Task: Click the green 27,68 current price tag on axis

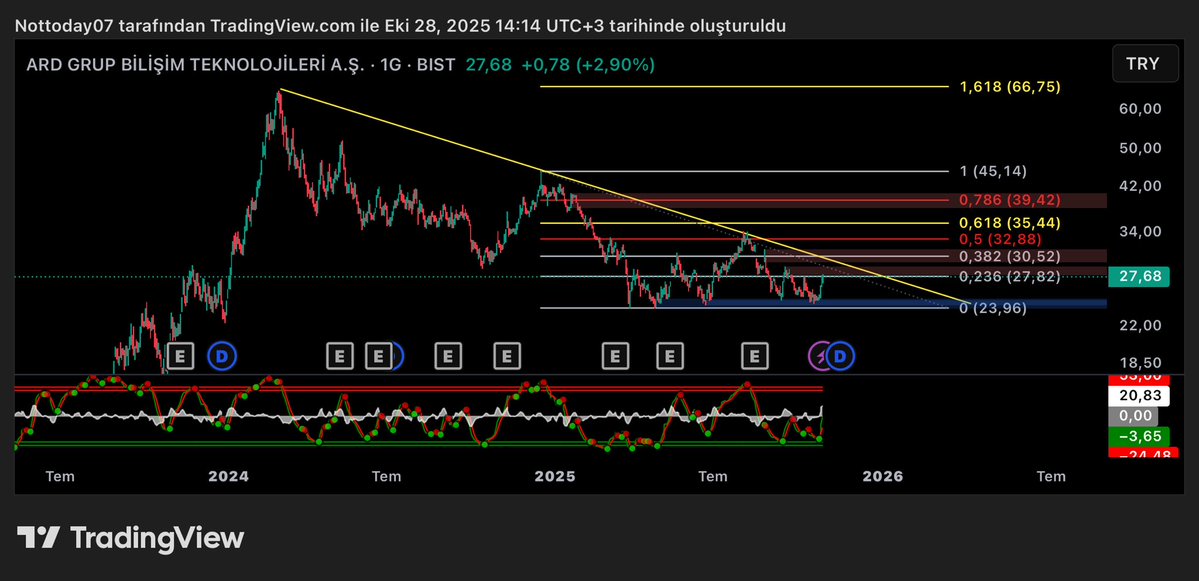Action: (1140, 277)
